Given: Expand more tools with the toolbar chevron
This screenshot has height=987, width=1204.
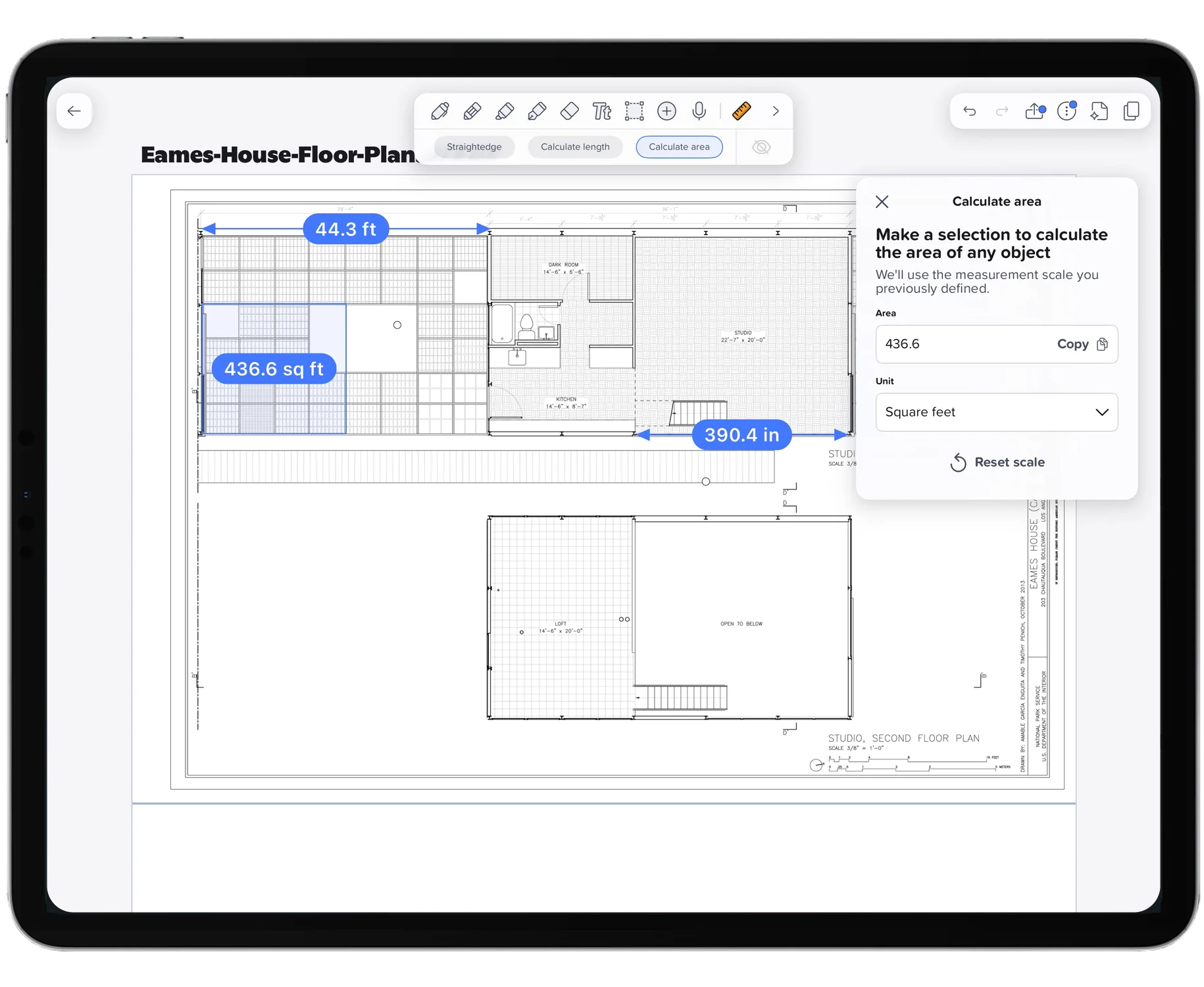Looking at the screenshot, I should [776, 111].
